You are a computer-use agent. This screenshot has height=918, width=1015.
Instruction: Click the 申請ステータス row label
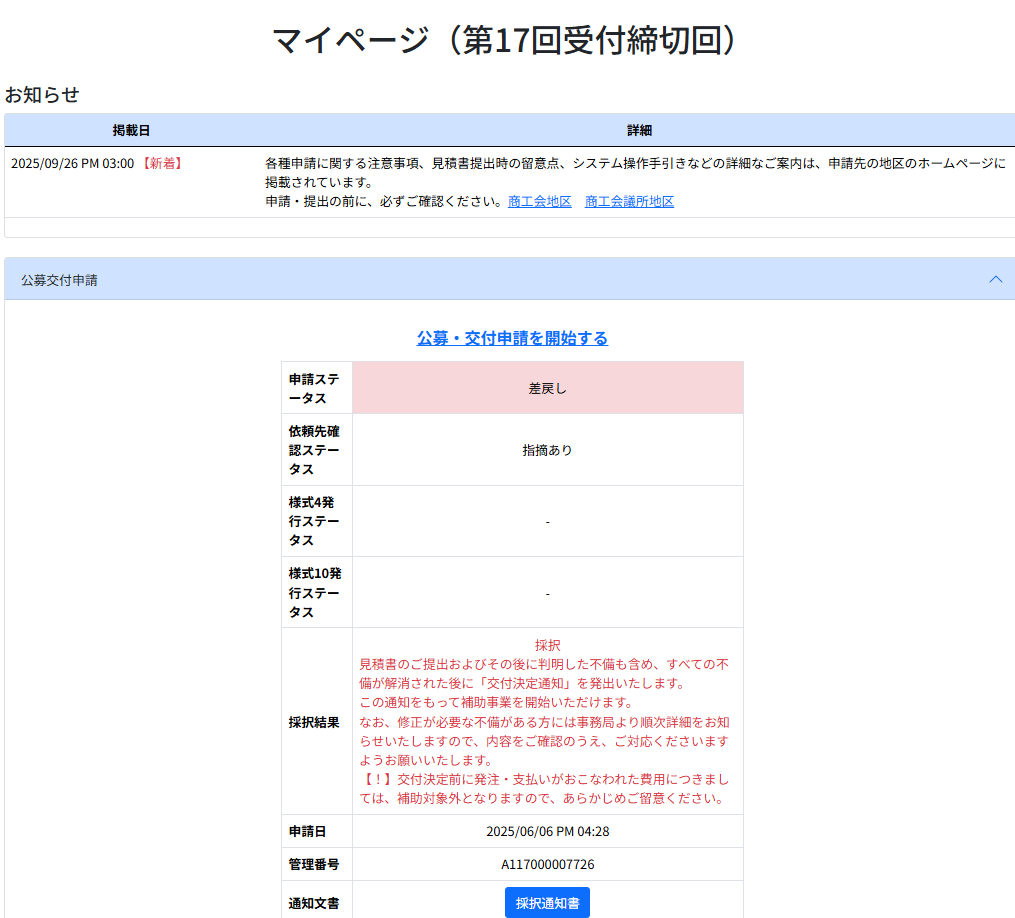316,388
